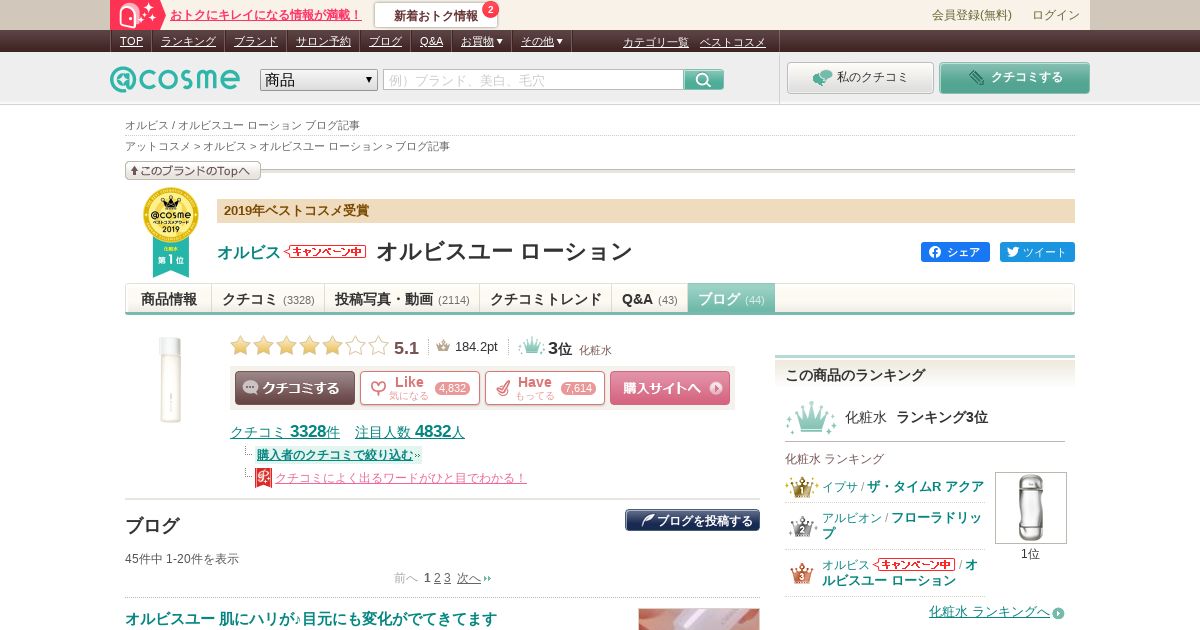Click the 2019 Best Cosme award badge
Viewport: 1200px width, 630px height.
(x=171, y=232)
